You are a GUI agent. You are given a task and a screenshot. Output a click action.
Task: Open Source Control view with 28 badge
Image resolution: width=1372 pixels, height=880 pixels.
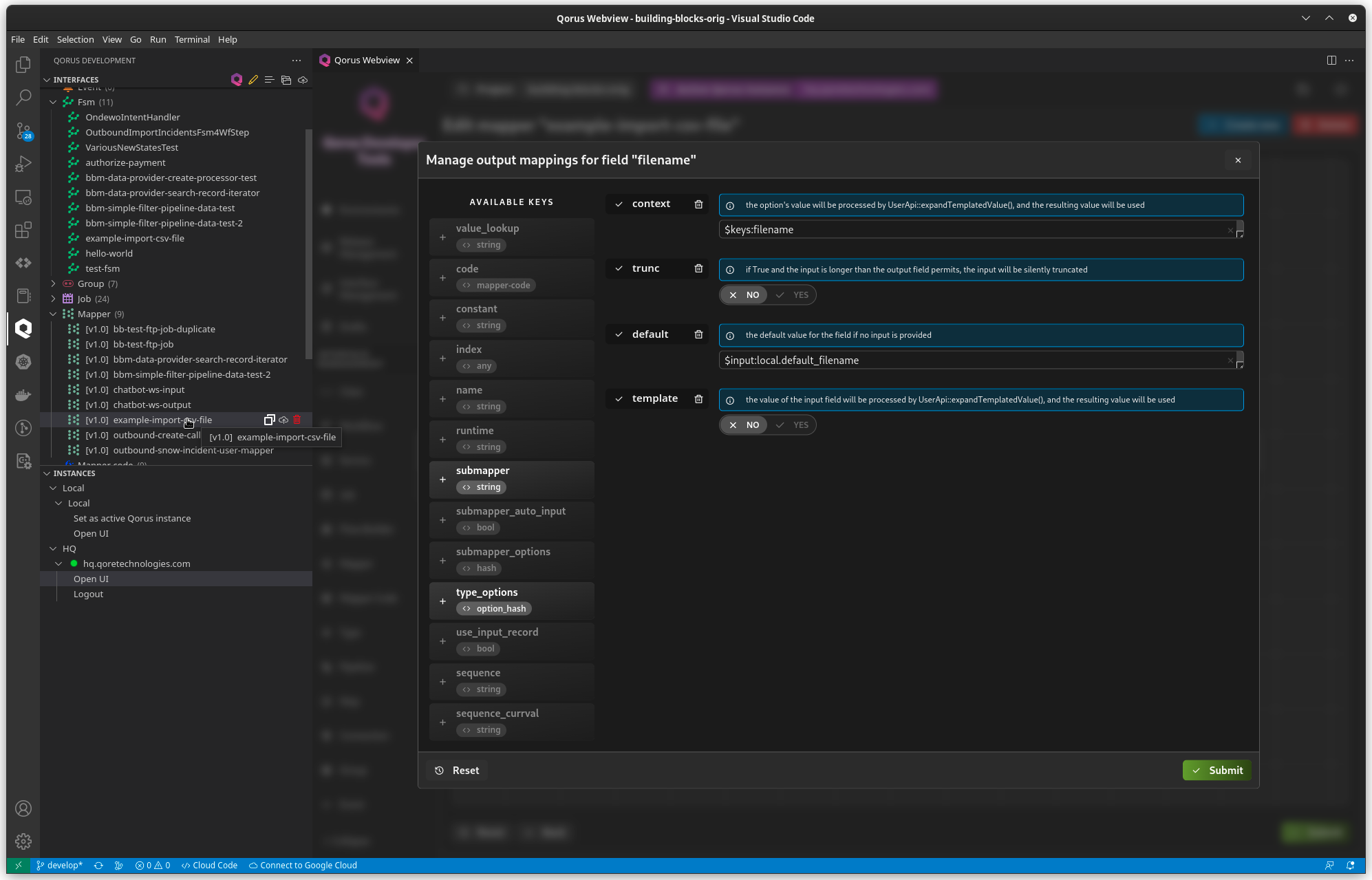click(23, 131)
